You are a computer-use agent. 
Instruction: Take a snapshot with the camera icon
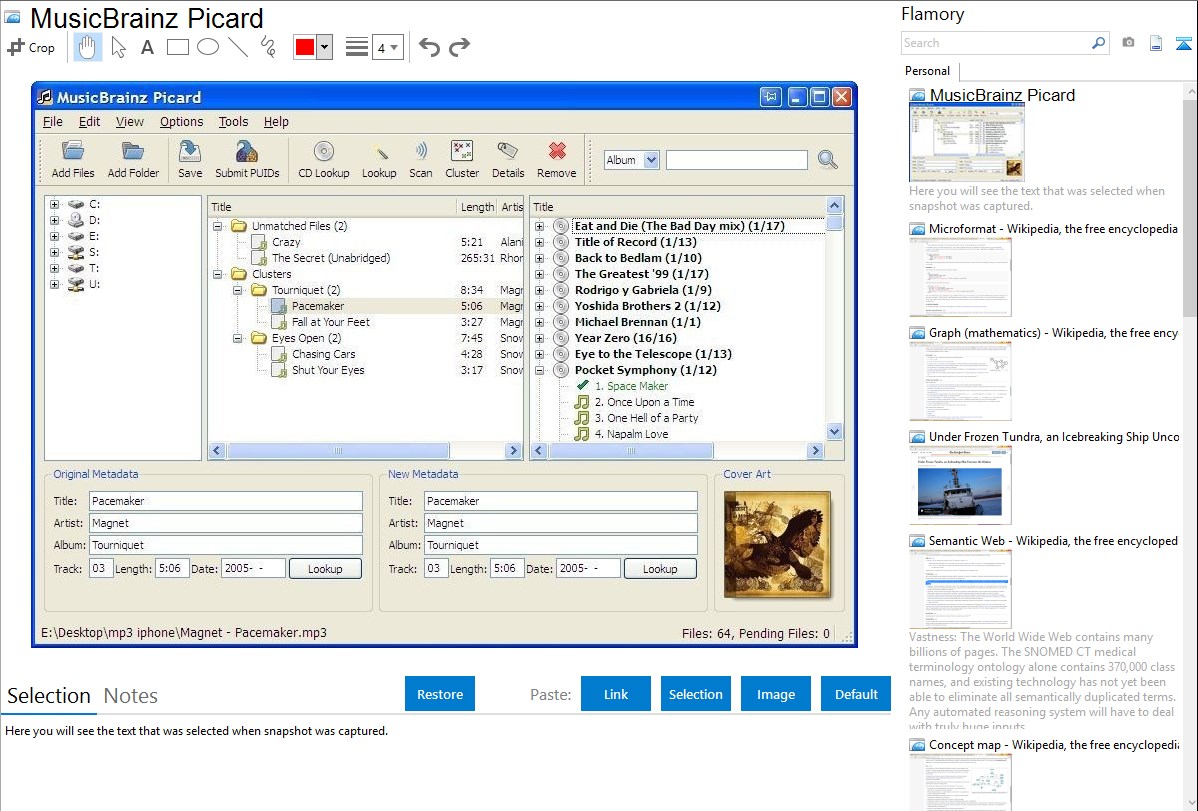click(1128, 43)
